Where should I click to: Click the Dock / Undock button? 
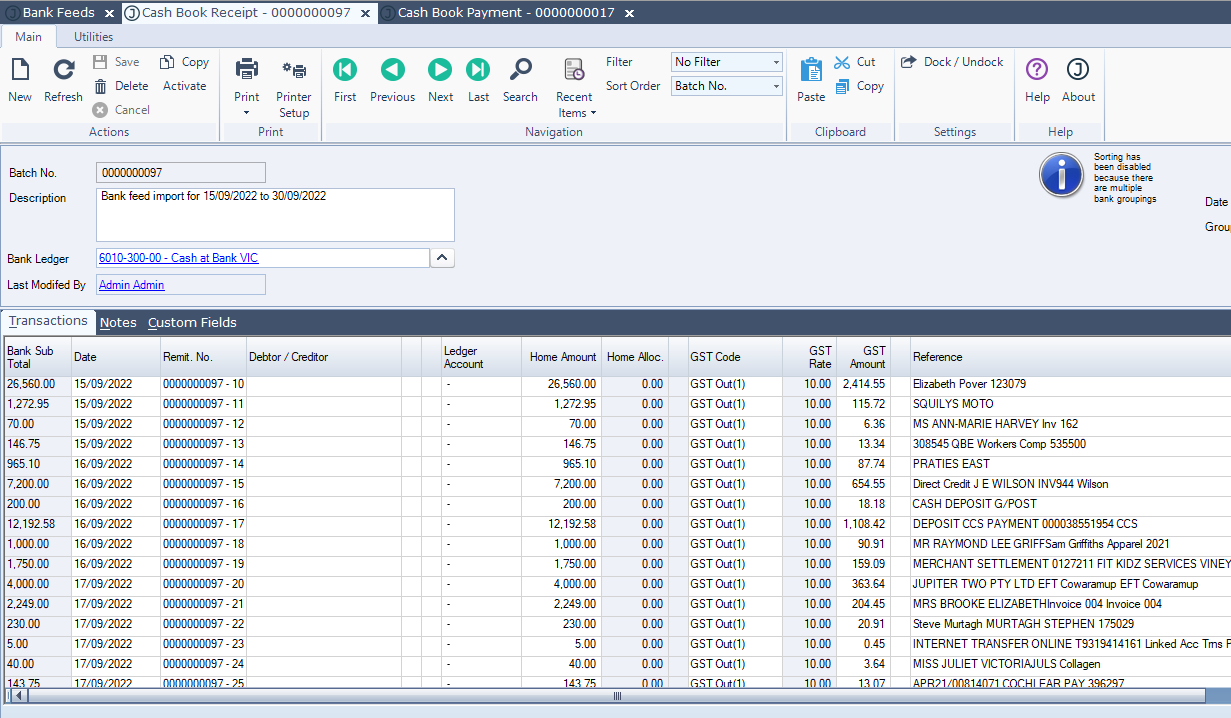point(952,62)
